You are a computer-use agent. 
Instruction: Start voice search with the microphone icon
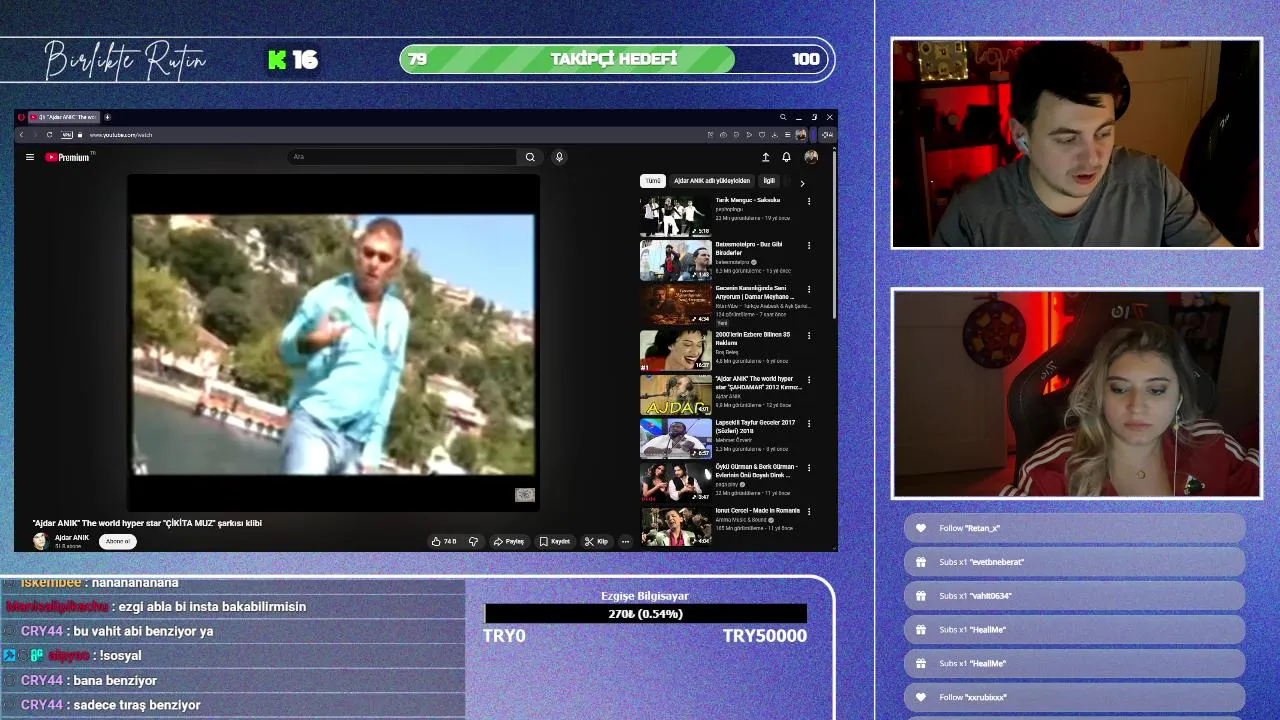[559, 157]
